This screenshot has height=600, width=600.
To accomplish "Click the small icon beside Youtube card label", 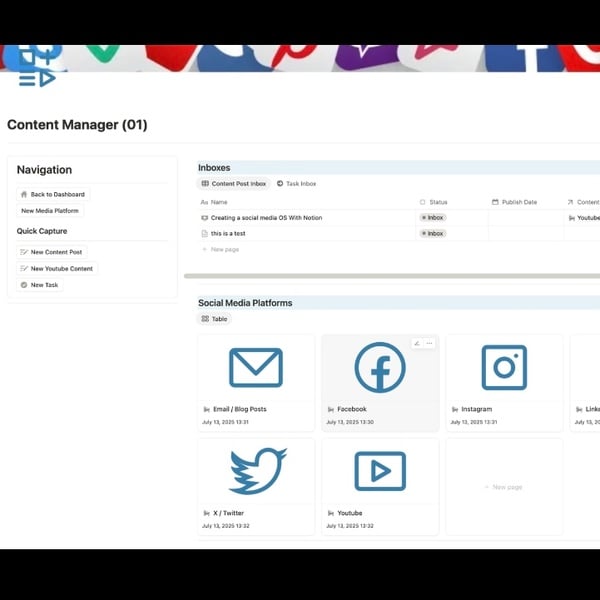I will 331,513.
